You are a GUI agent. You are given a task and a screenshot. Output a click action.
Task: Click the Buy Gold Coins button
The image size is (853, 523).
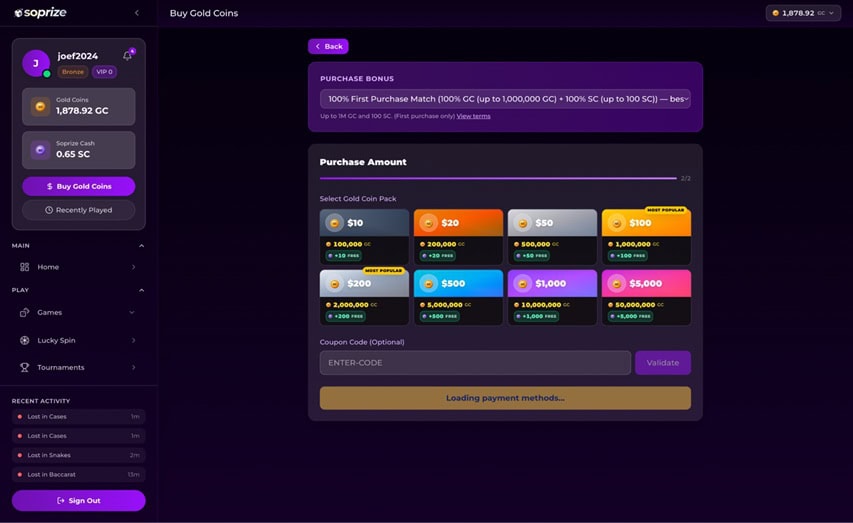click(x=79, y=186)
